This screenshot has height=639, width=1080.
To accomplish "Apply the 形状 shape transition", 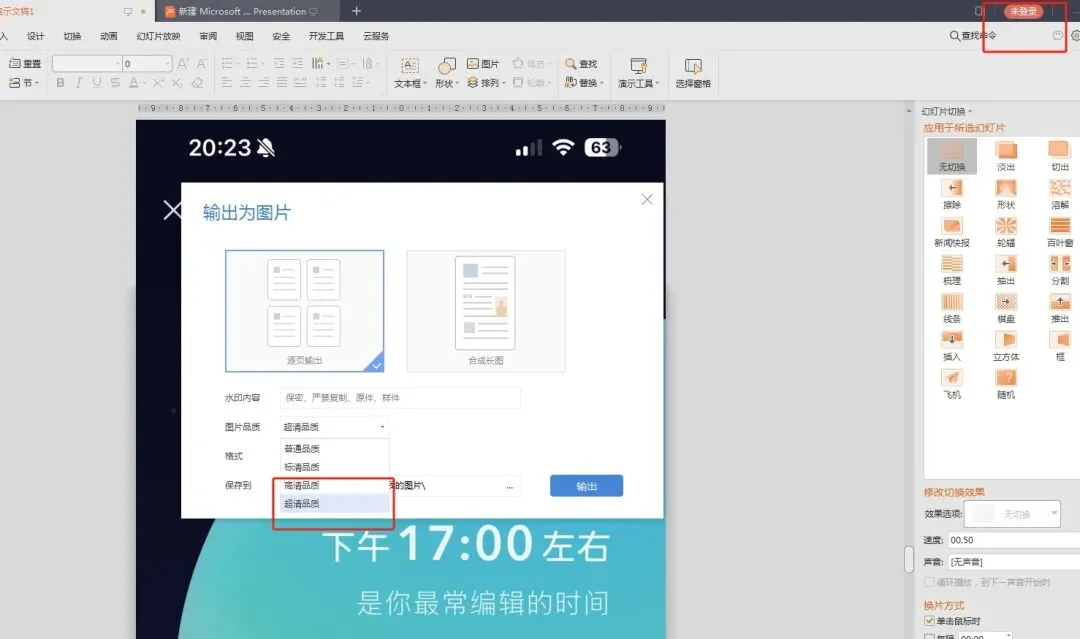I will coord(1006,193).
